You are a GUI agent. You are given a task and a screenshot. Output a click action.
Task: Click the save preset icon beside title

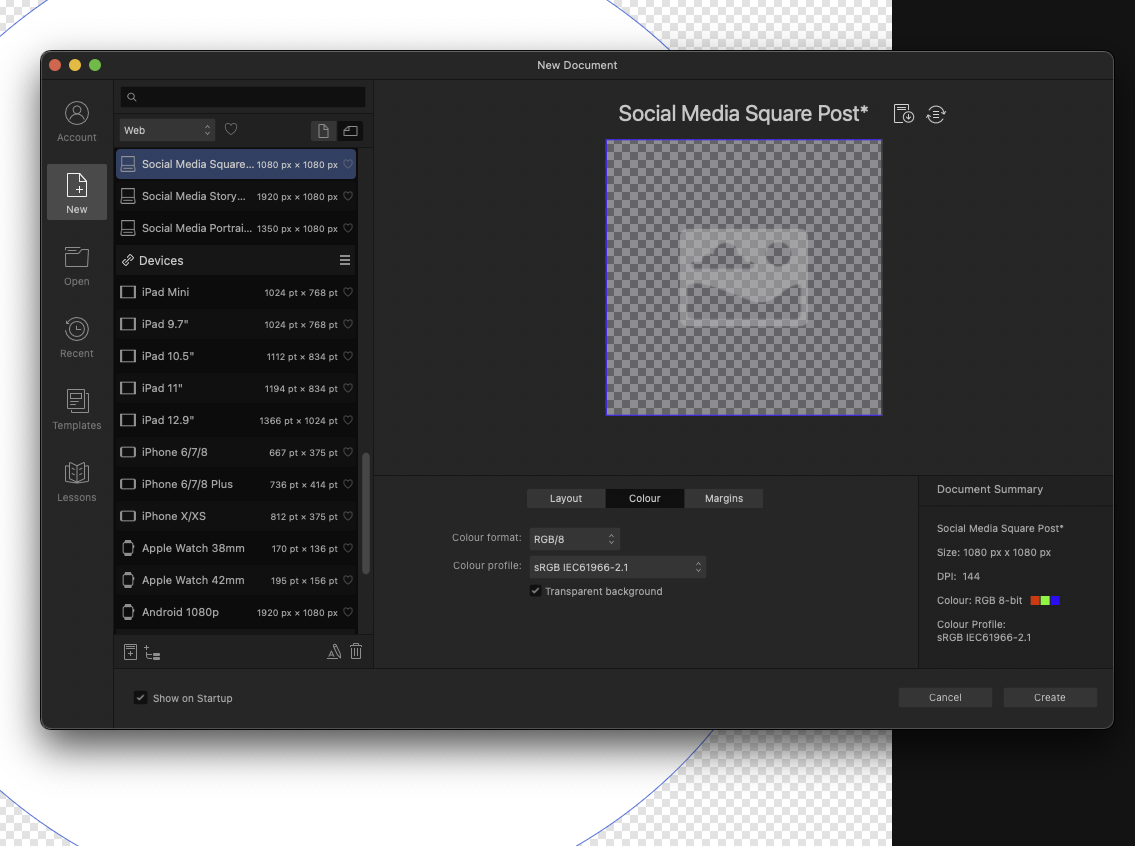click(x=903, y=114)
